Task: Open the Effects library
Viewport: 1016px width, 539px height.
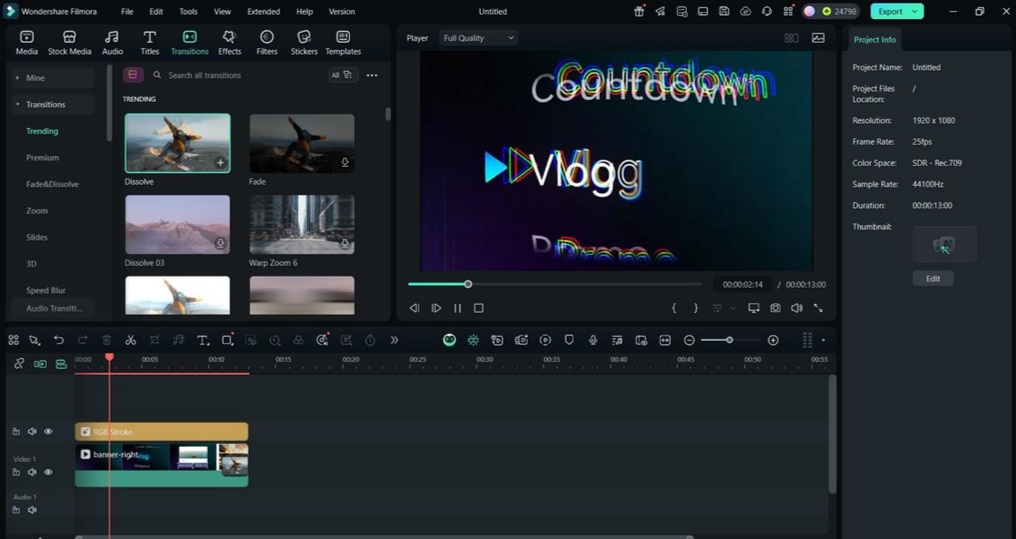Action: (229, 43)
